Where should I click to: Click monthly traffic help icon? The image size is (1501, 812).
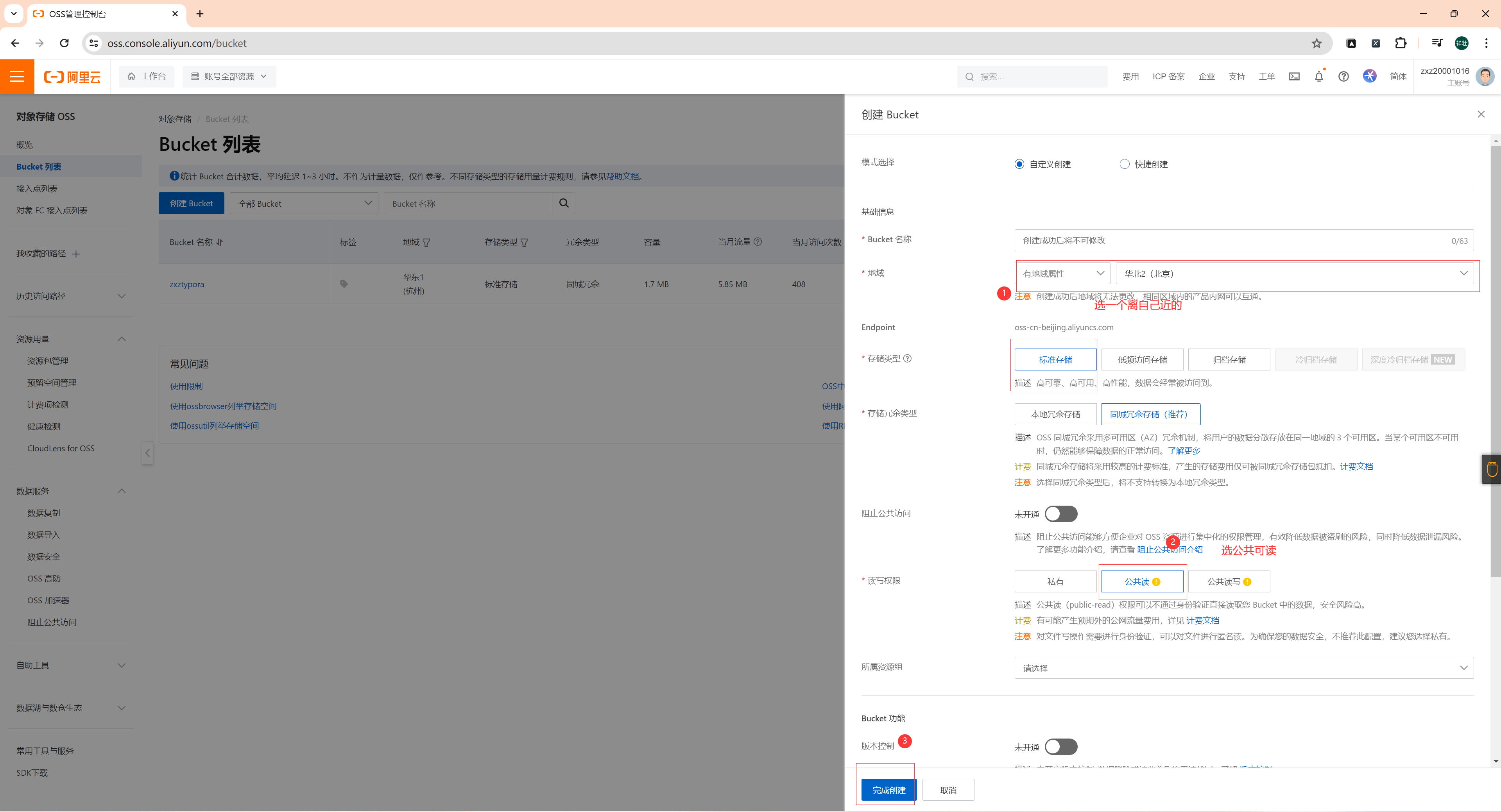pyautogui.click(x=758, y=242)
